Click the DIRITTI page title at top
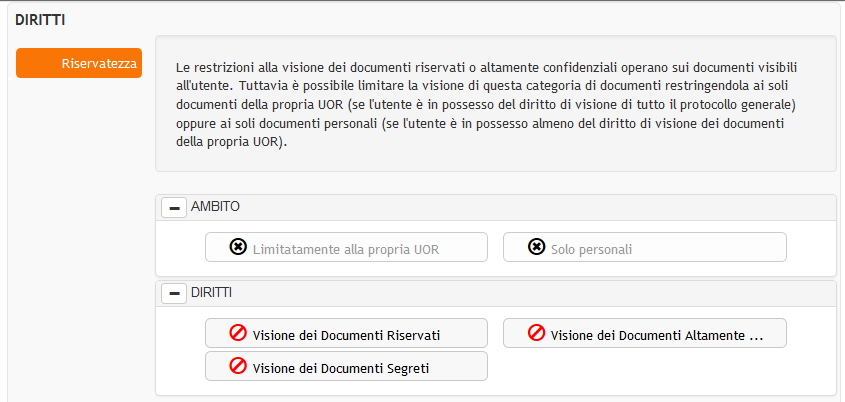The image size is (845, 402). coord(35,19)
